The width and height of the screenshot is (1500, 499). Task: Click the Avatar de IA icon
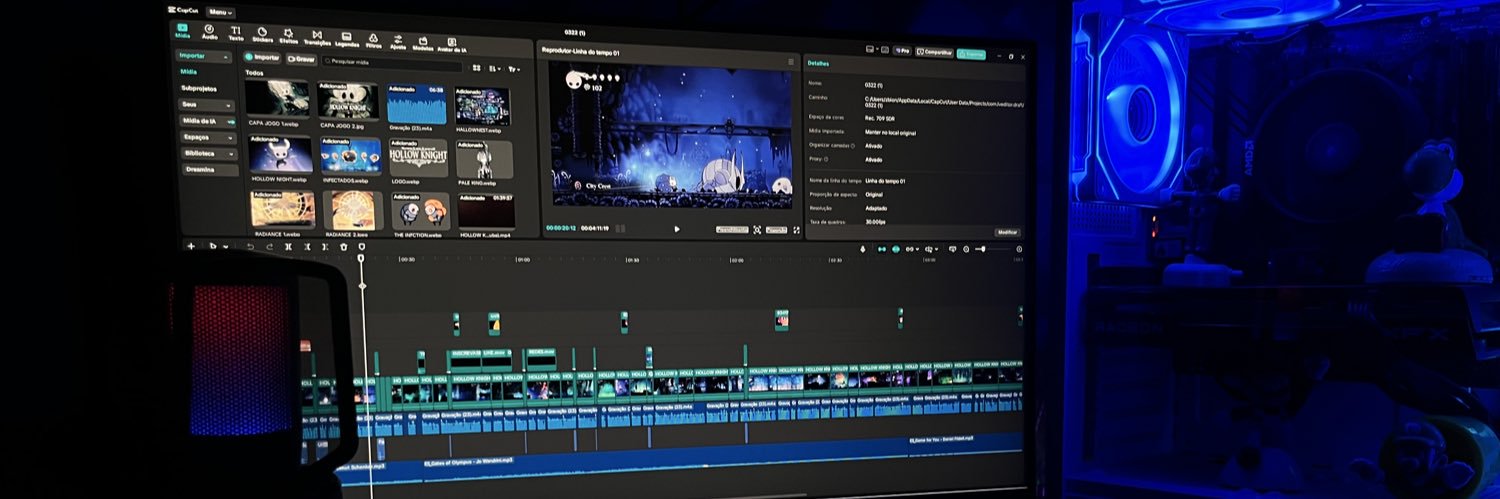pos(452,44)
